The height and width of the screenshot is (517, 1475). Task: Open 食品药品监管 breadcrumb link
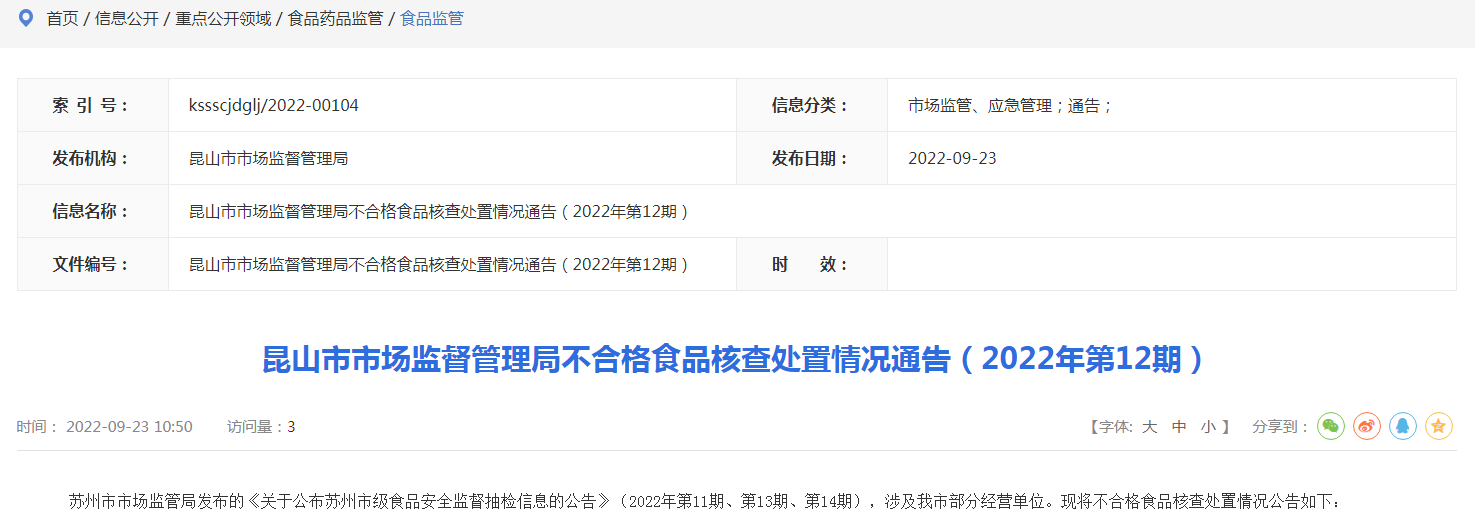pyautogui.click(x=335, y=19)
